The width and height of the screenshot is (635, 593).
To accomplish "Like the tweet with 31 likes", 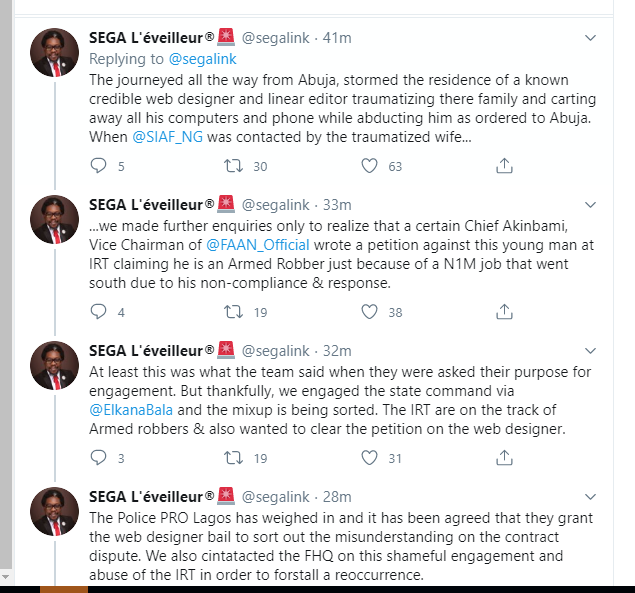I will coord(369,458).
